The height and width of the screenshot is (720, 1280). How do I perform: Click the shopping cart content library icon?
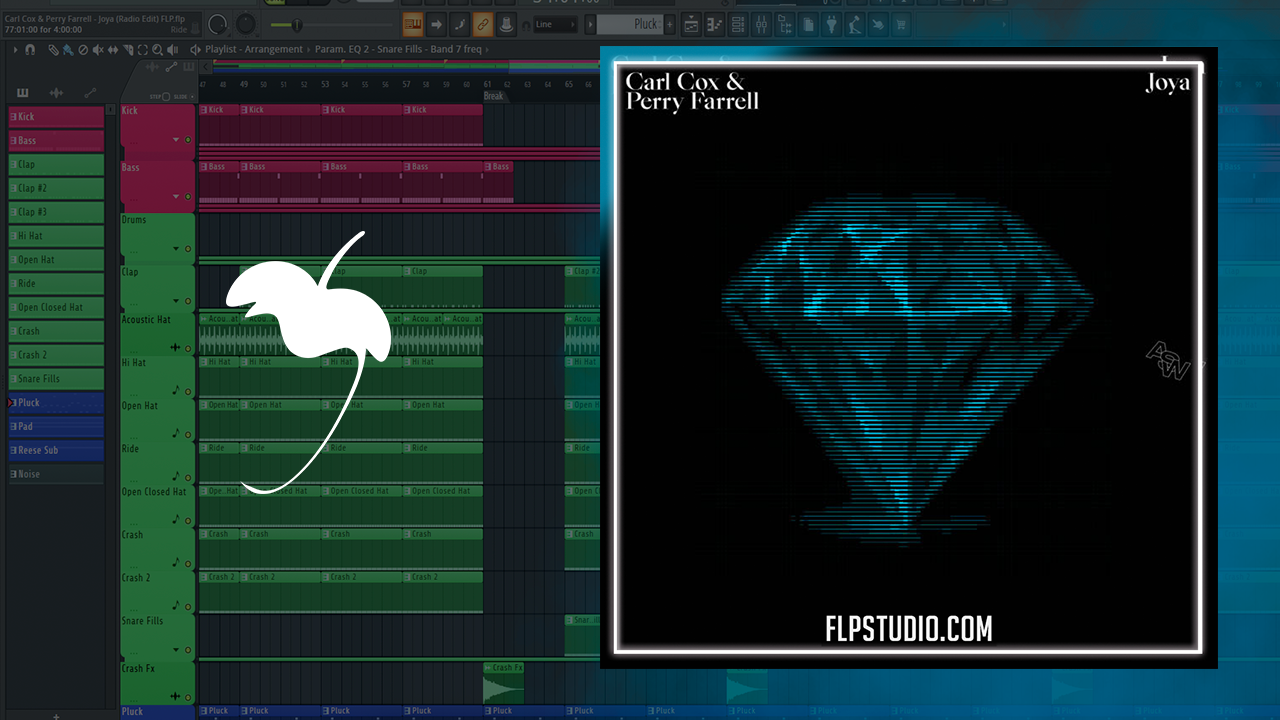(x=900, y=24)
